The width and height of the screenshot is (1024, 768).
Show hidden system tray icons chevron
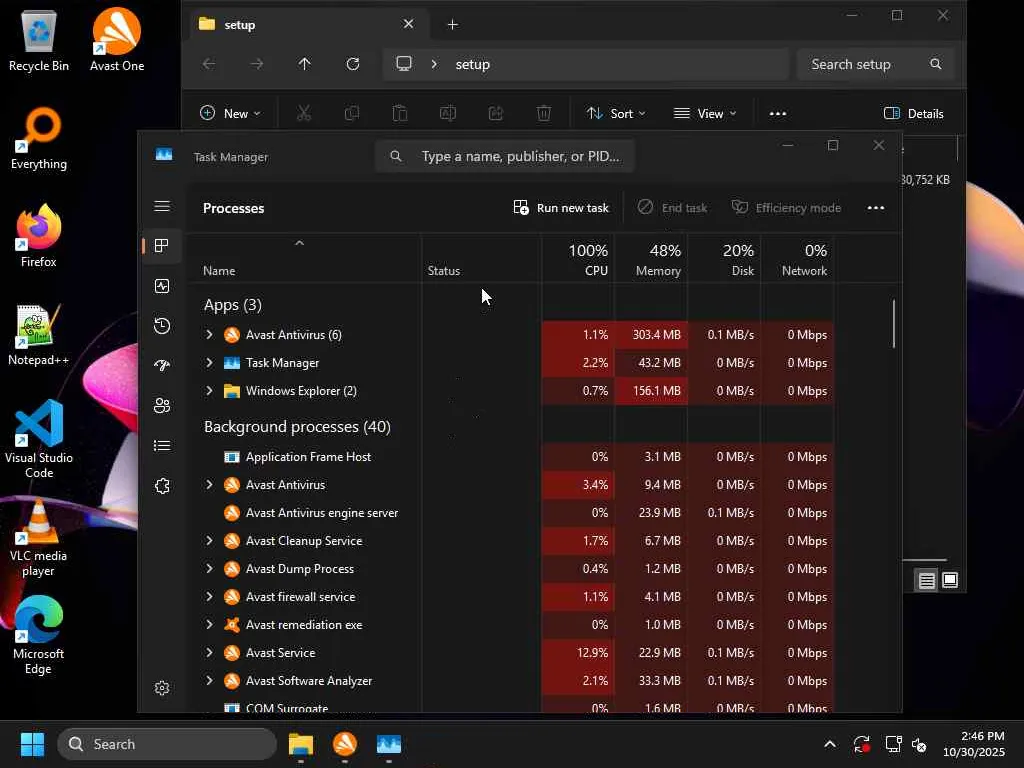[829, 744]
